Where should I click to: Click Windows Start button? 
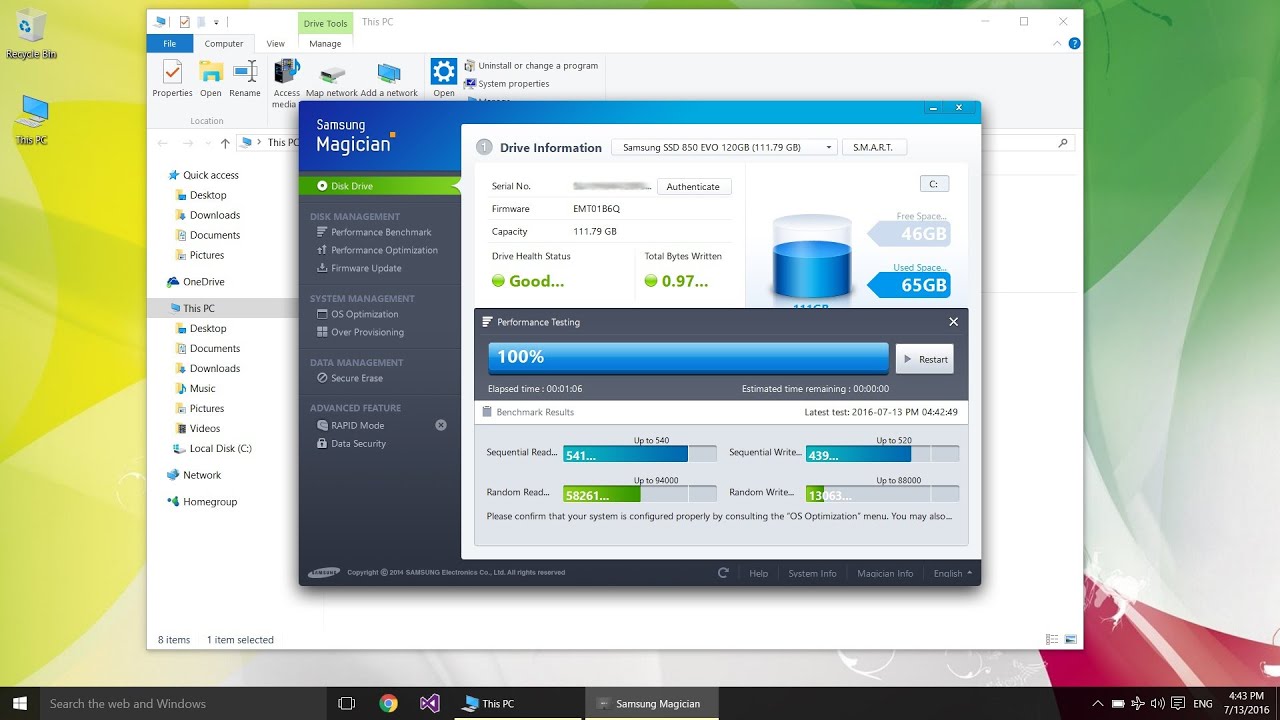19,703
